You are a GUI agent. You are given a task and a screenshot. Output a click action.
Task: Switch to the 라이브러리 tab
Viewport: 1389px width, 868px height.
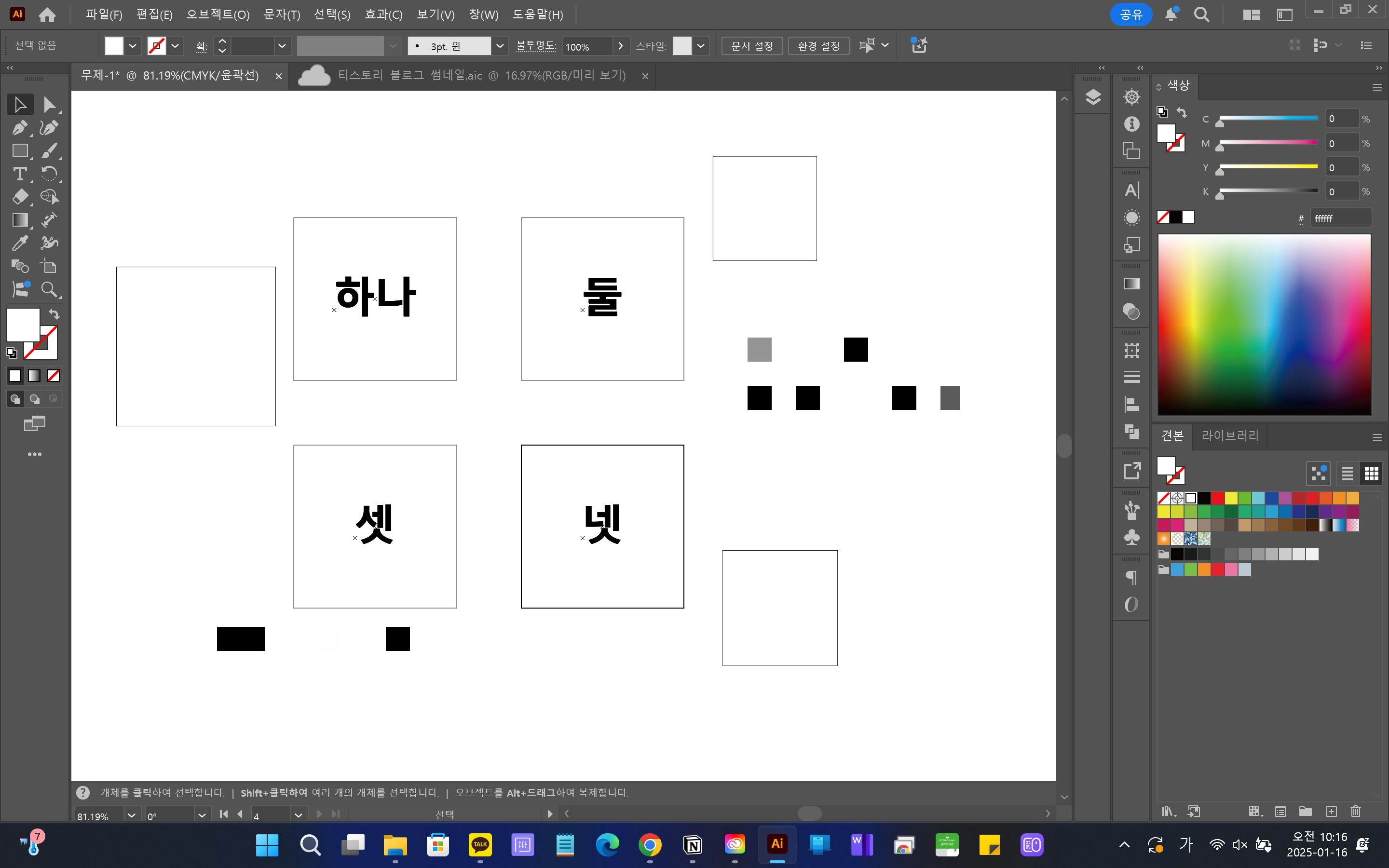pos(1229,436)
